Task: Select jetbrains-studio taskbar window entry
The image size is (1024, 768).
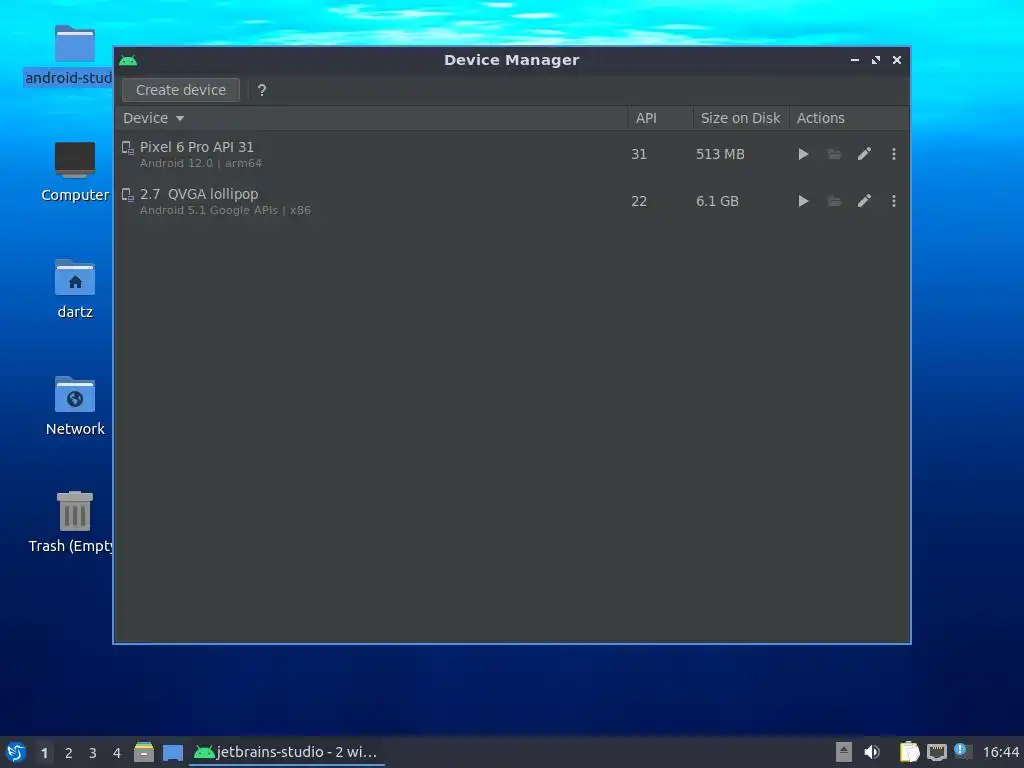Action: [x=287, y=752]
